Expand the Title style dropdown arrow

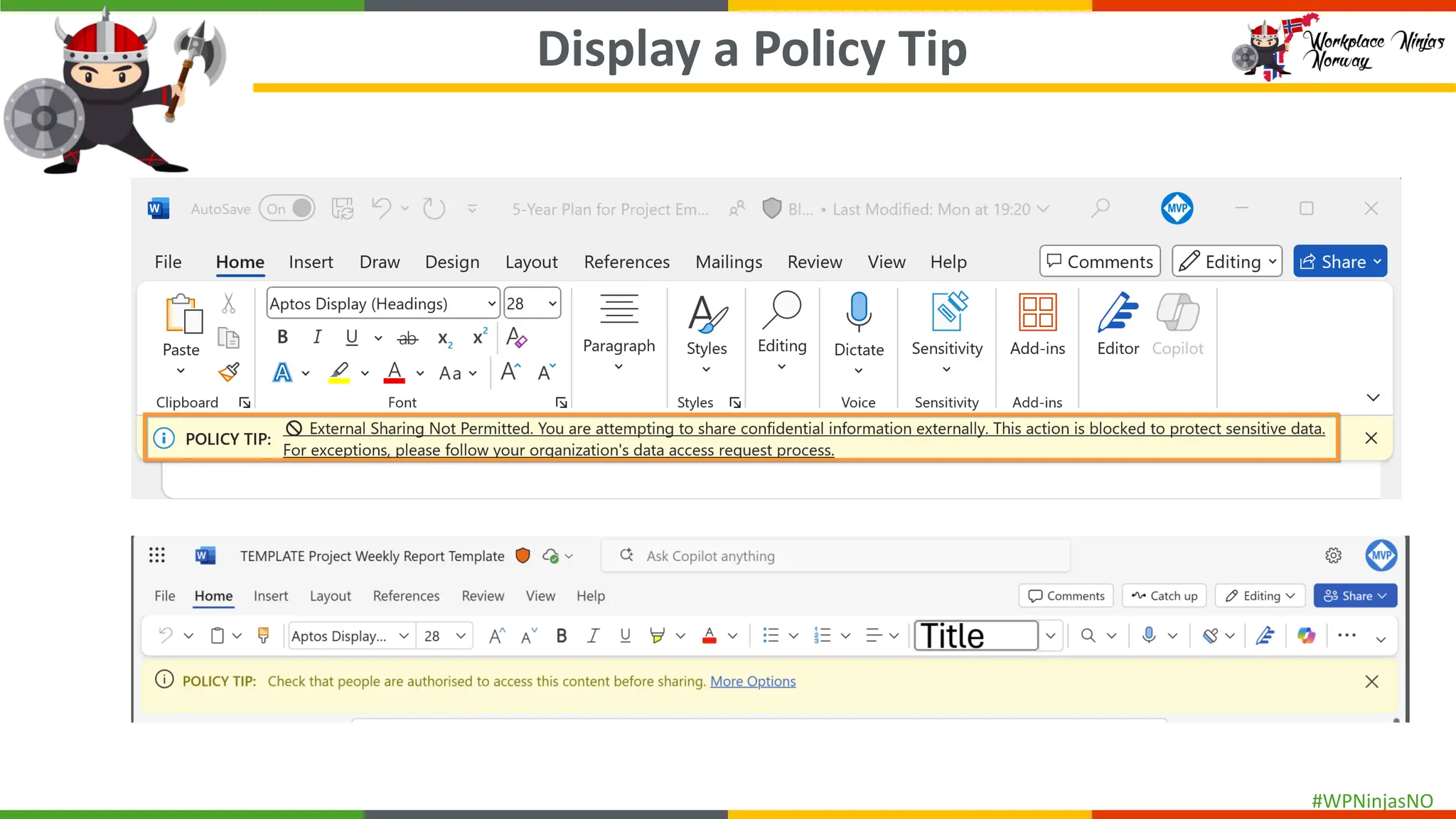click(1050, 636)
